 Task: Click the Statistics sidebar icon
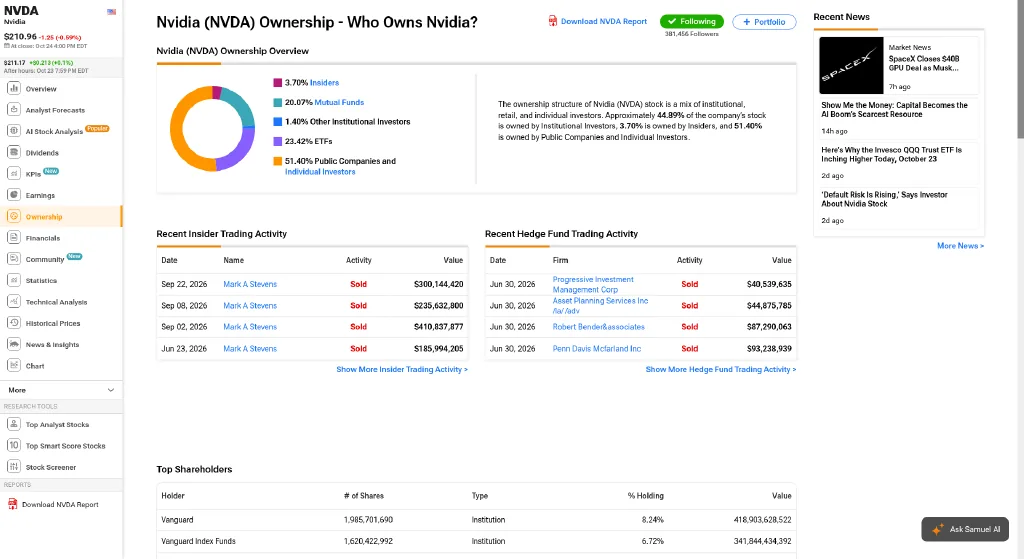(x=14, y=280)
